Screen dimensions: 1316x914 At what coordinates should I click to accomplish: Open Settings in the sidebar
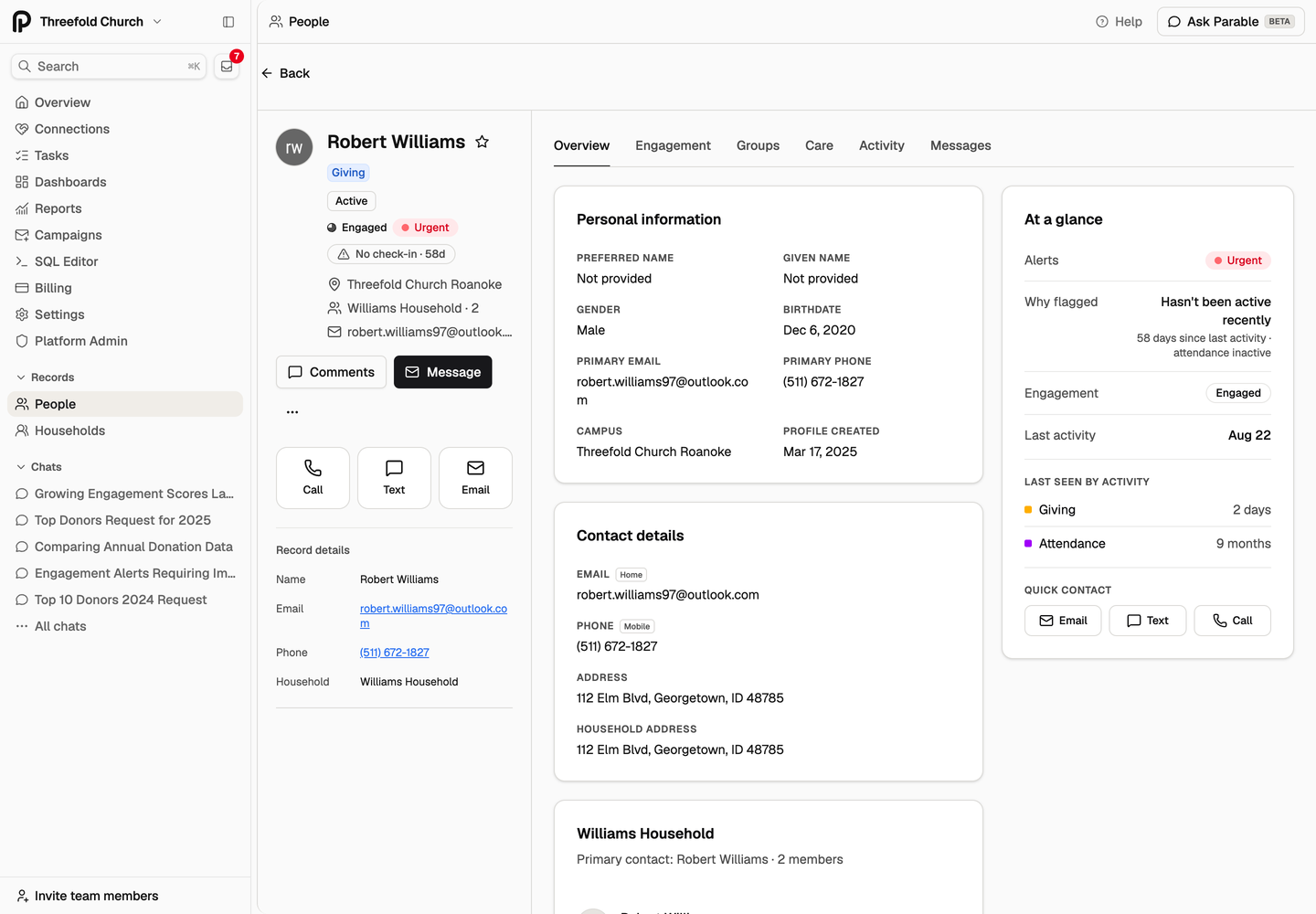pyautogui.click(x=125, y=314)
